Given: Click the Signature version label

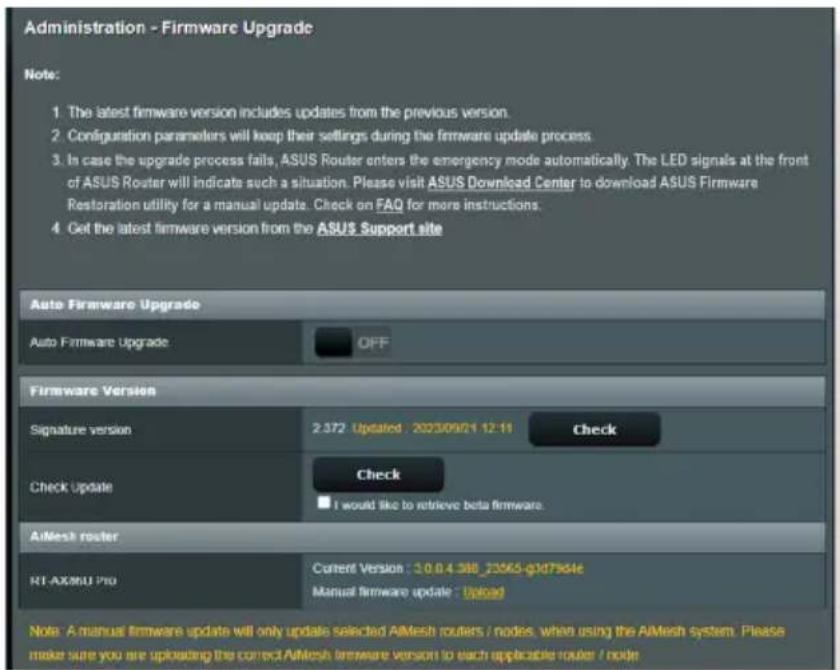Looking at the screenshot, I should [x=80, y=430].
